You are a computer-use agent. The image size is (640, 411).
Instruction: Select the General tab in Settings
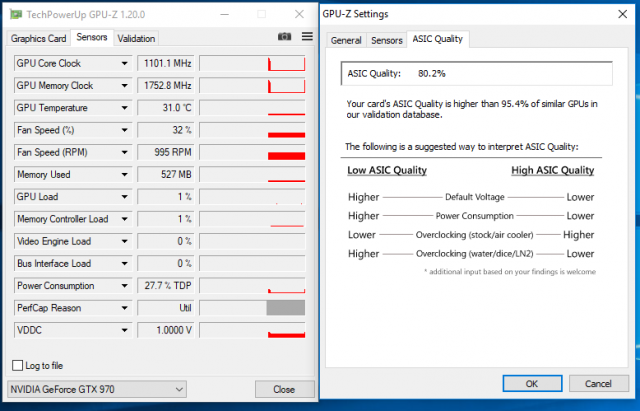click(345, 40)
